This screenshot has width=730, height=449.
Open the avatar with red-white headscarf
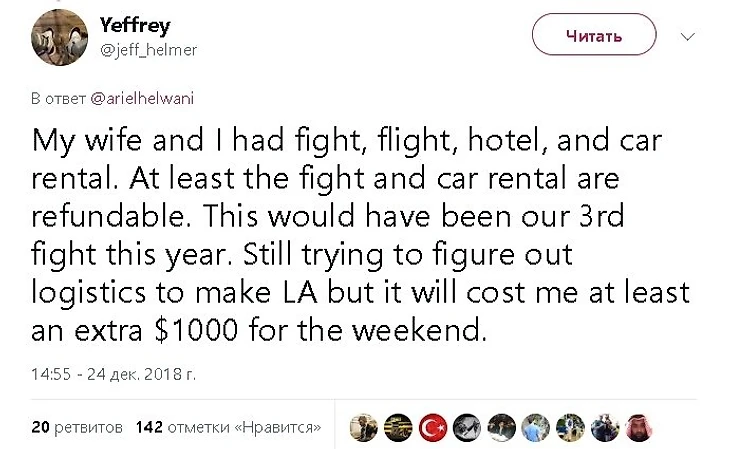click(639, 427)
